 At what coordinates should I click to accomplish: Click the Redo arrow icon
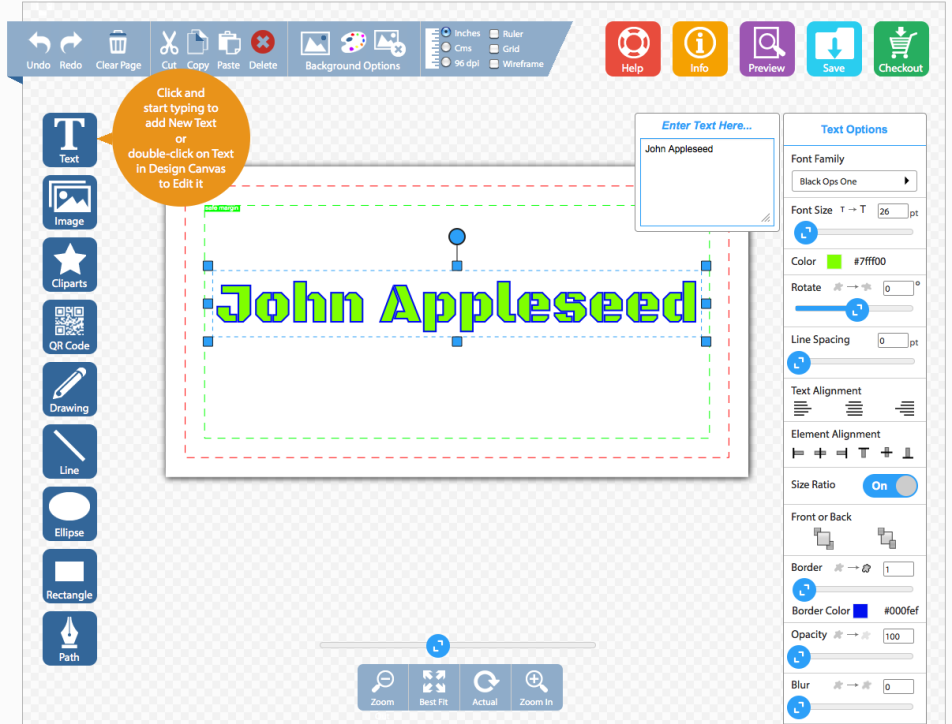coord(71,43)
